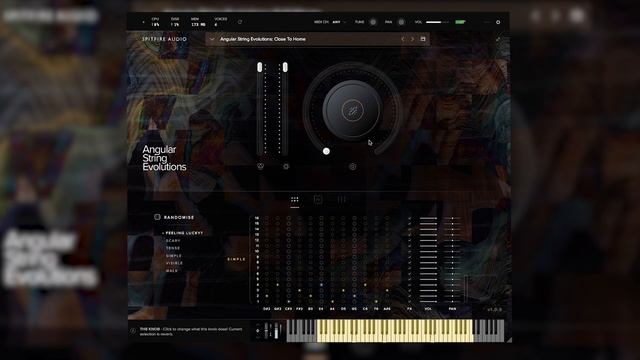
Task: Open the MIDI CH Any dropdown
Action: (x=338, y=22)
